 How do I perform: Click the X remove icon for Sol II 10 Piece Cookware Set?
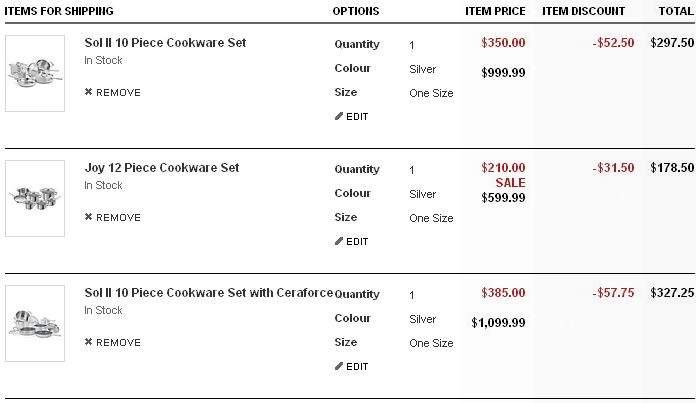(89, 93)
